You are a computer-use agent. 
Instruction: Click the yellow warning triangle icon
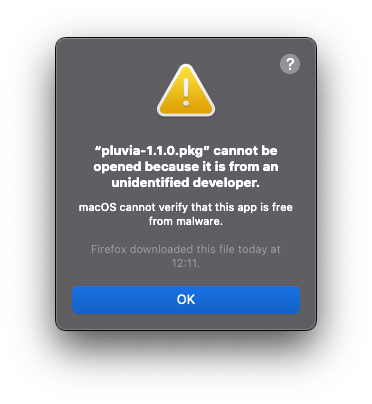(186, 90)
